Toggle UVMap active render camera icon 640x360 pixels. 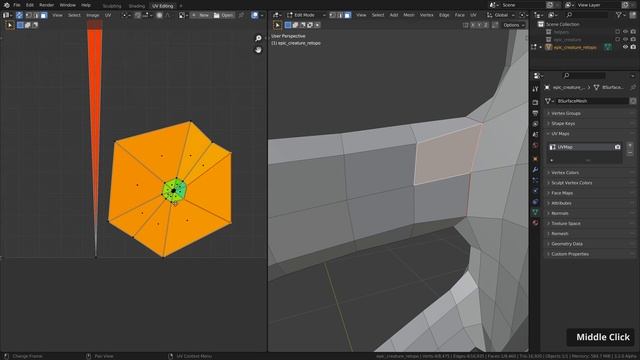[x=617, y=147]
